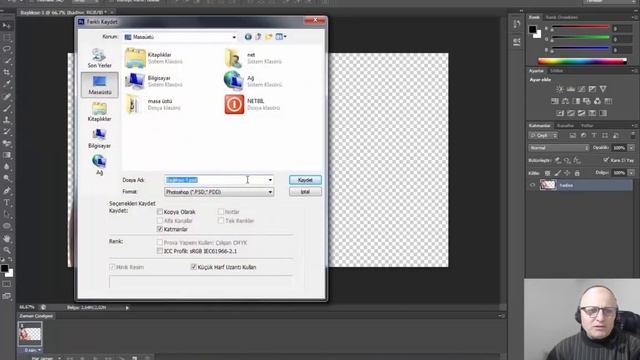The height and width of the screenshot is (360, 640).
Task: Select the Eyedropper tool
Action: click(x=7, y=84)
